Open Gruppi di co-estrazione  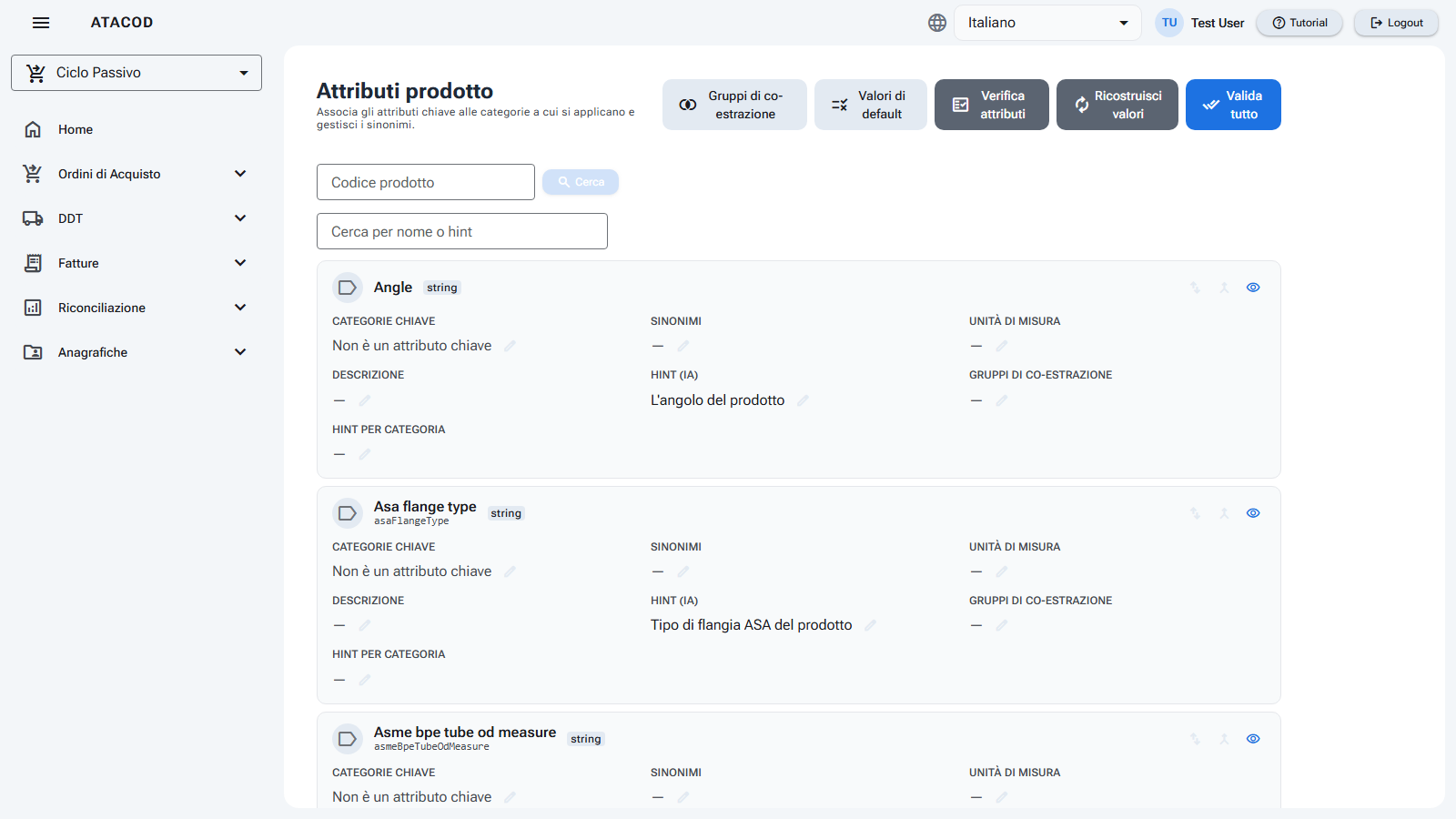coord(734,105)
